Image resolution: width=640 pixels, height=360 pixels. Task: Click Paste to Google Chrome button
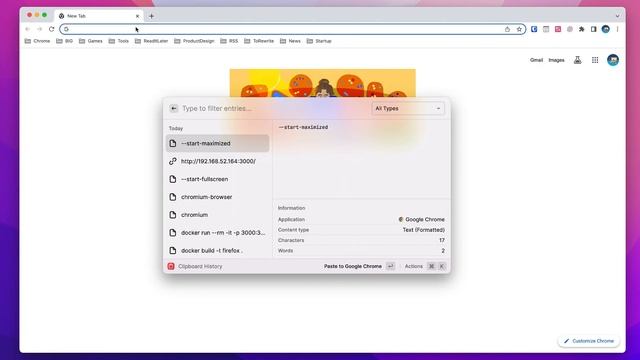pos(359,266)
